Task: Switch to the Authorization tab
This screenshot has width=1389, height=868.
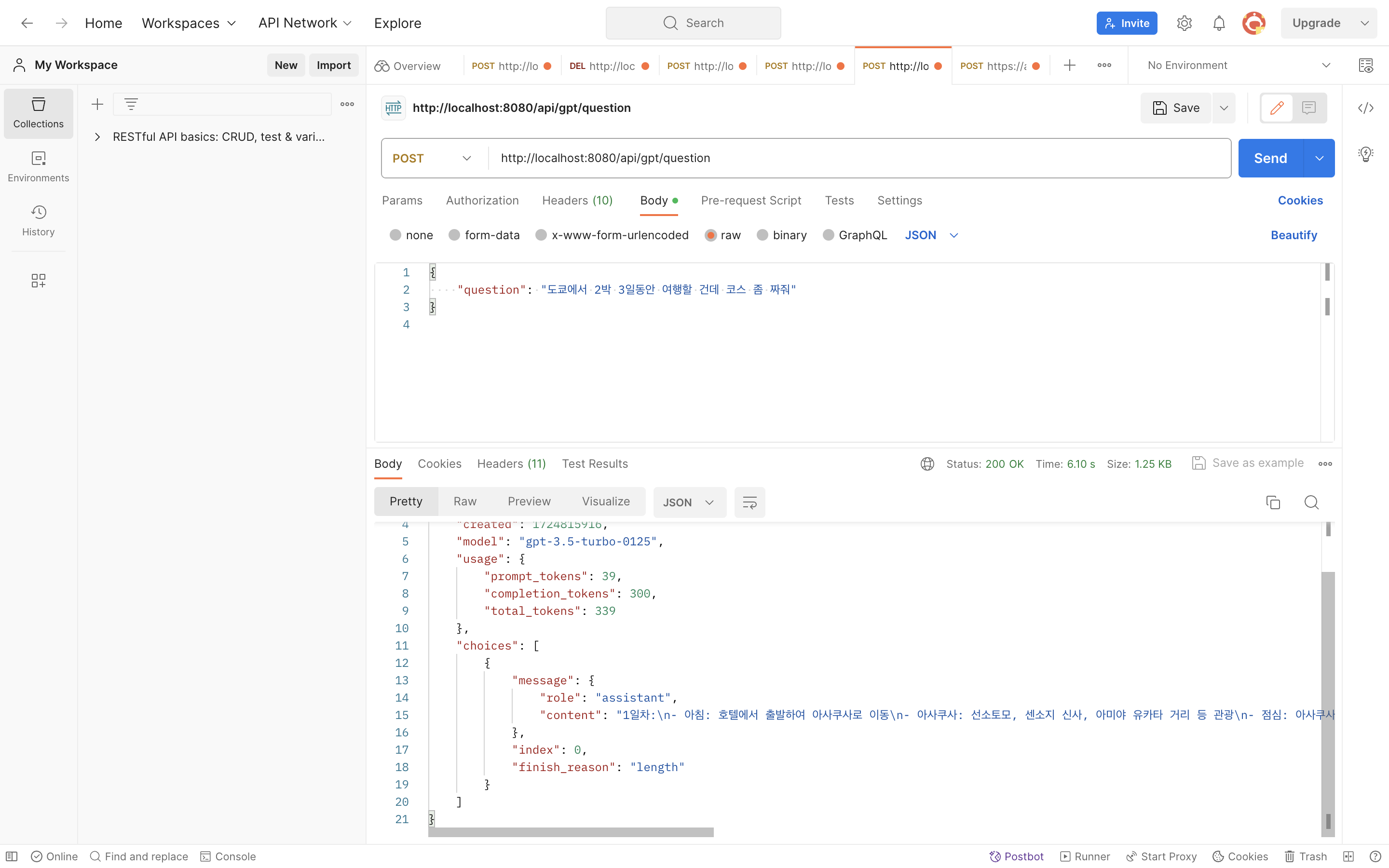Action: (x=482, y=200)
